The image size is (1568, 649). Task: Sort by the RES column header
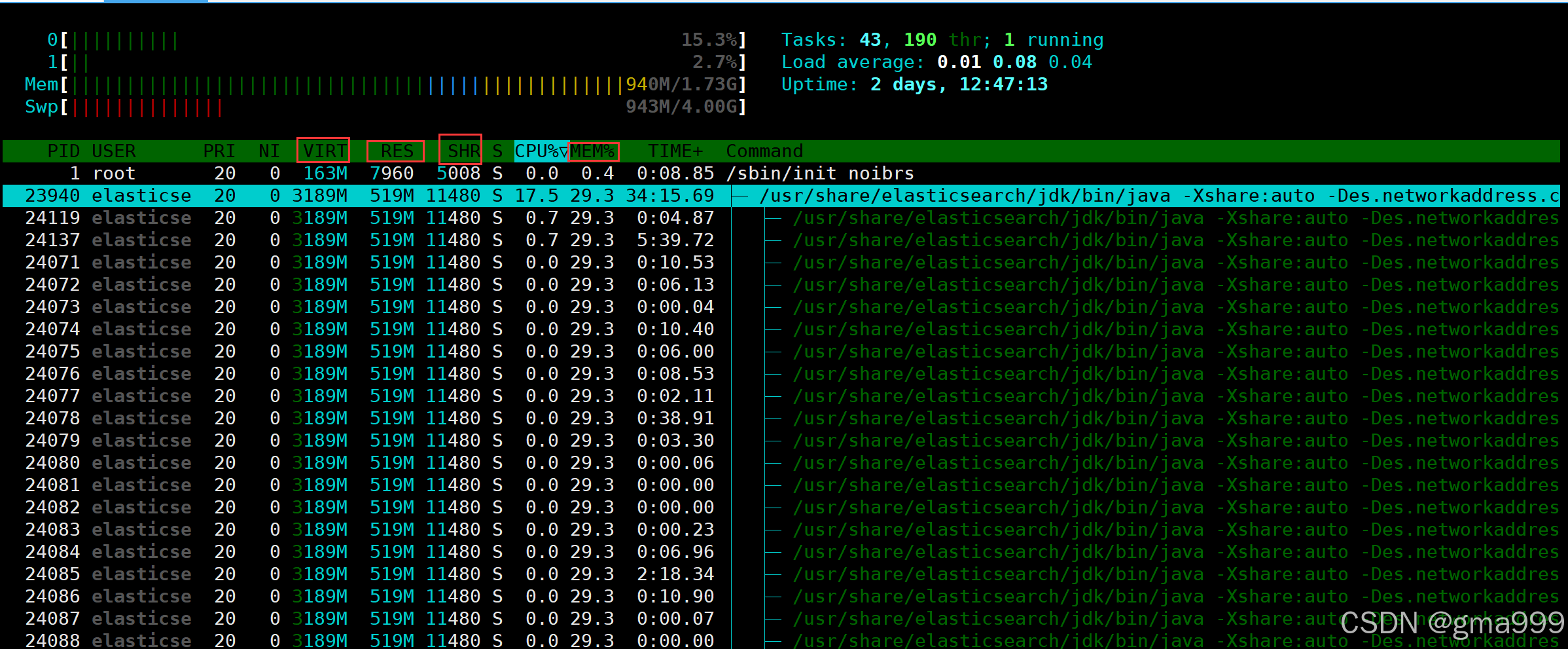pyautogui.click(x=397, y=151)
